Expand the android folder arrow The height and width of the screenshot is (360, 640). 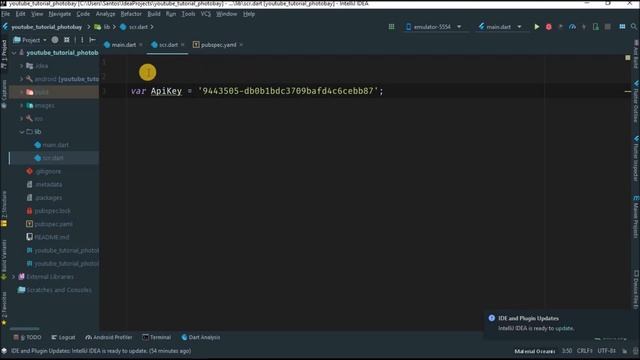coord(22,79)
